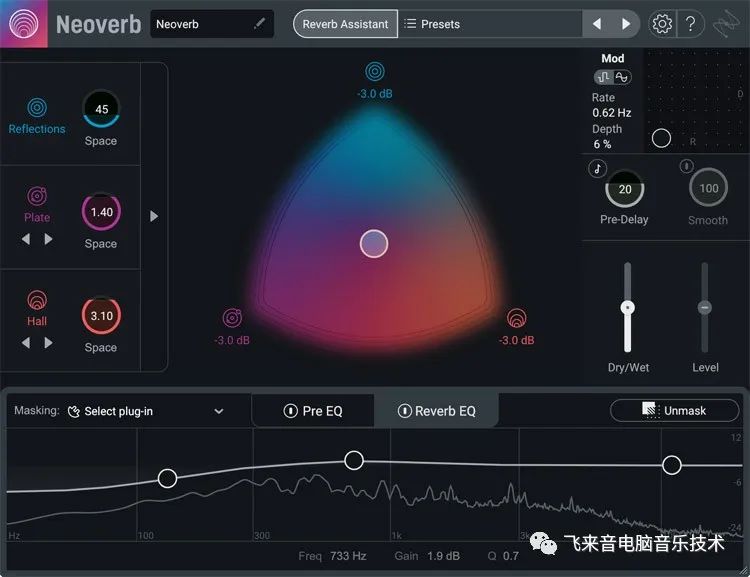This screenshot has width=750, height=577.
Task: Click the Dry/Wet slider handle
Action: (628, 308)
